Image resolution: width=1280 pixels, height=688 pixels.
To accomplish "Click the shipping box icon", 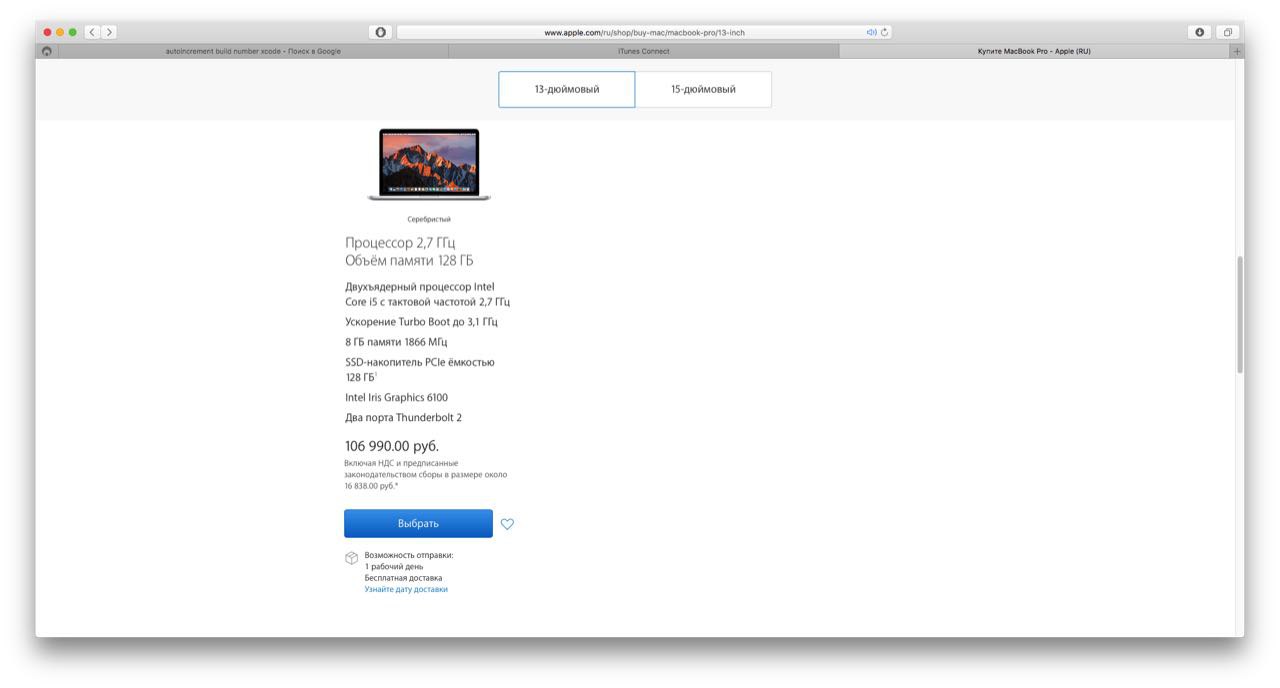I will point(351,558).
